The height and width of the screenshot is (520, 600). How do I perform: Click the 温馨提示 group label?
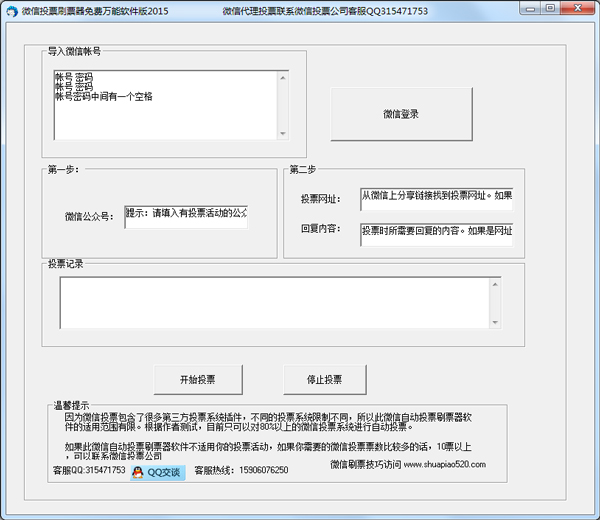72,406
